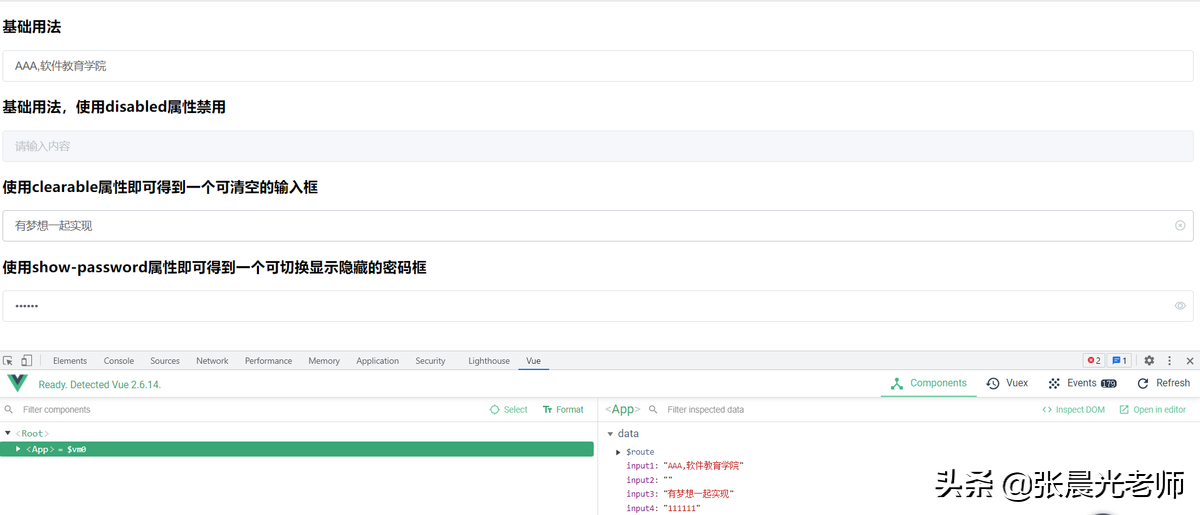Viewport: 1200px width, 515px height.
Task: Click the Refresh button in Vue DevTools
Action: tap(1163, 383)
